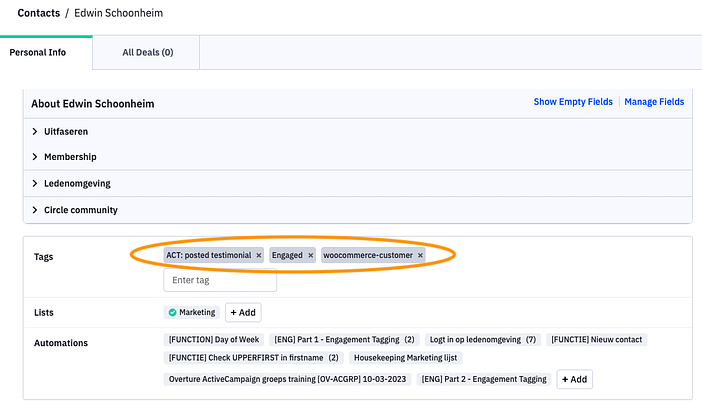The image size is (702, 405).
Task: Select 'Housekeeping Marketing lijst' automation
Action: [406, 357]
